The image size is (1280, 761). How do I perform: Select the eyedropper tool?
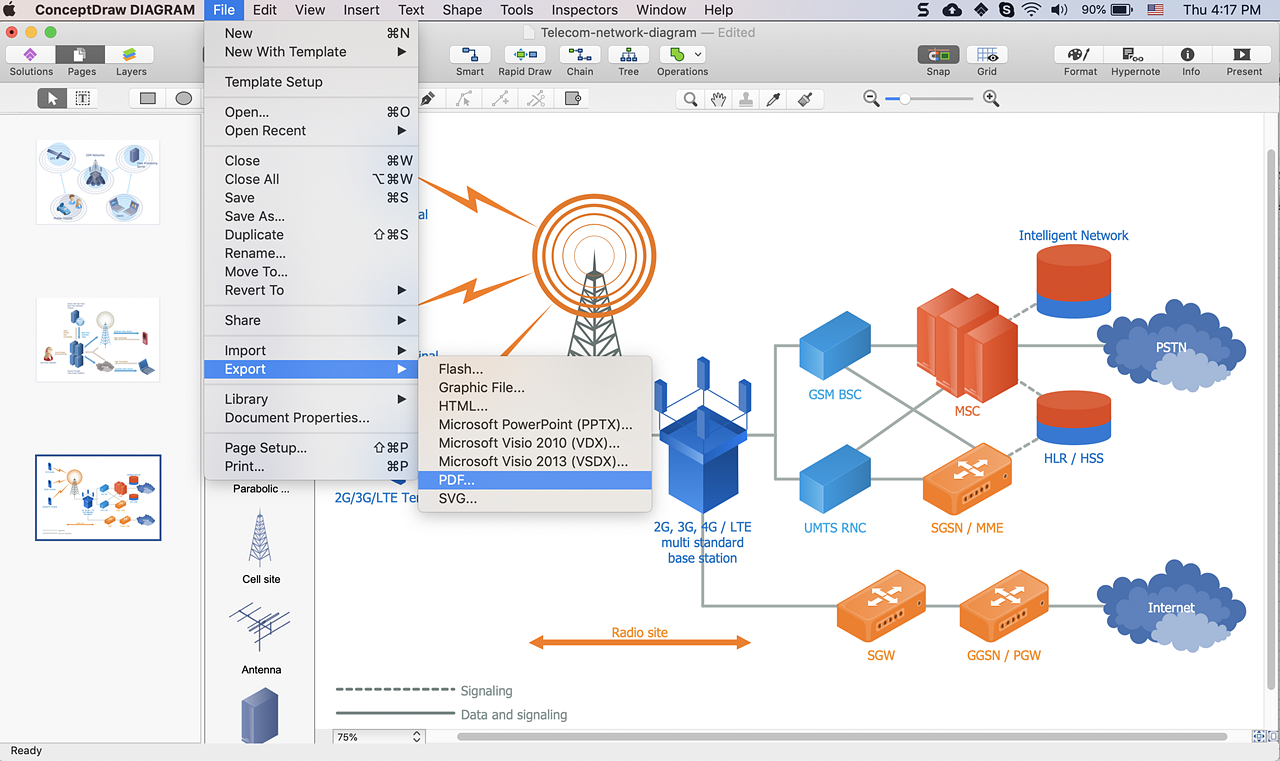click(772, 99)
